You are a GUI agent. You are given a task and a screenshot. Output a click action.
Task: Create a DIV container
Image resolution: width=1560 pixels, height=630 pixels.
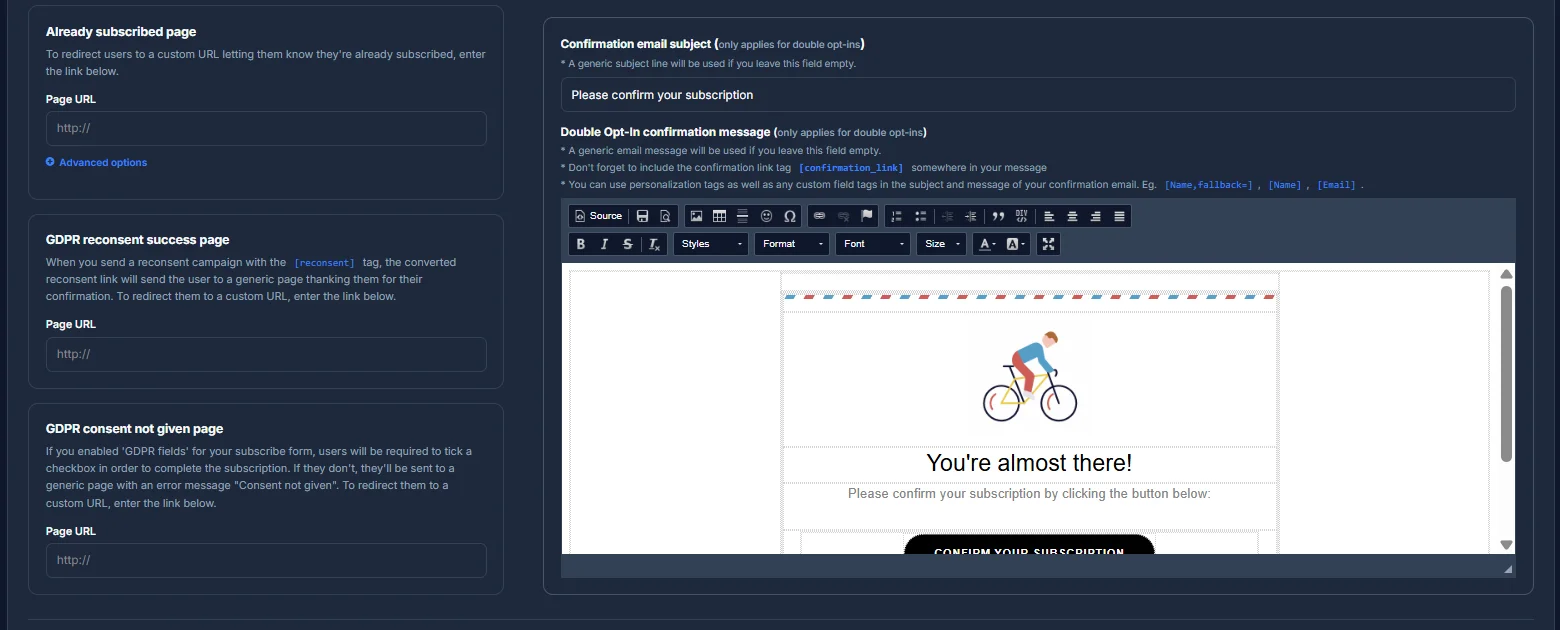coord(1021,216)
